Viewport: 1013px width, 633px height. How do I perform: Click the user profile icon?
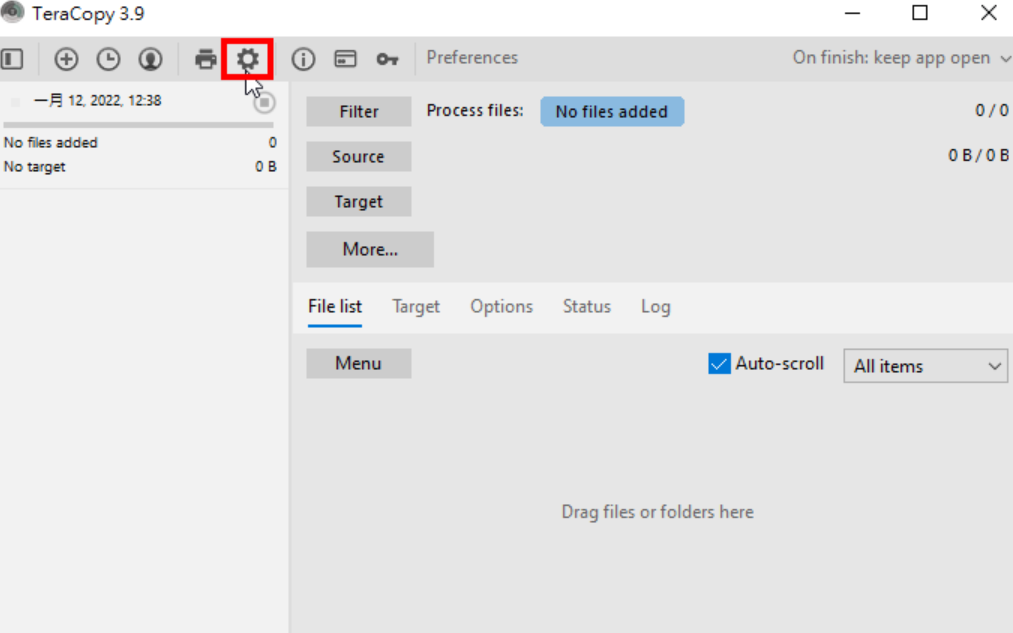tap(151, 59)
